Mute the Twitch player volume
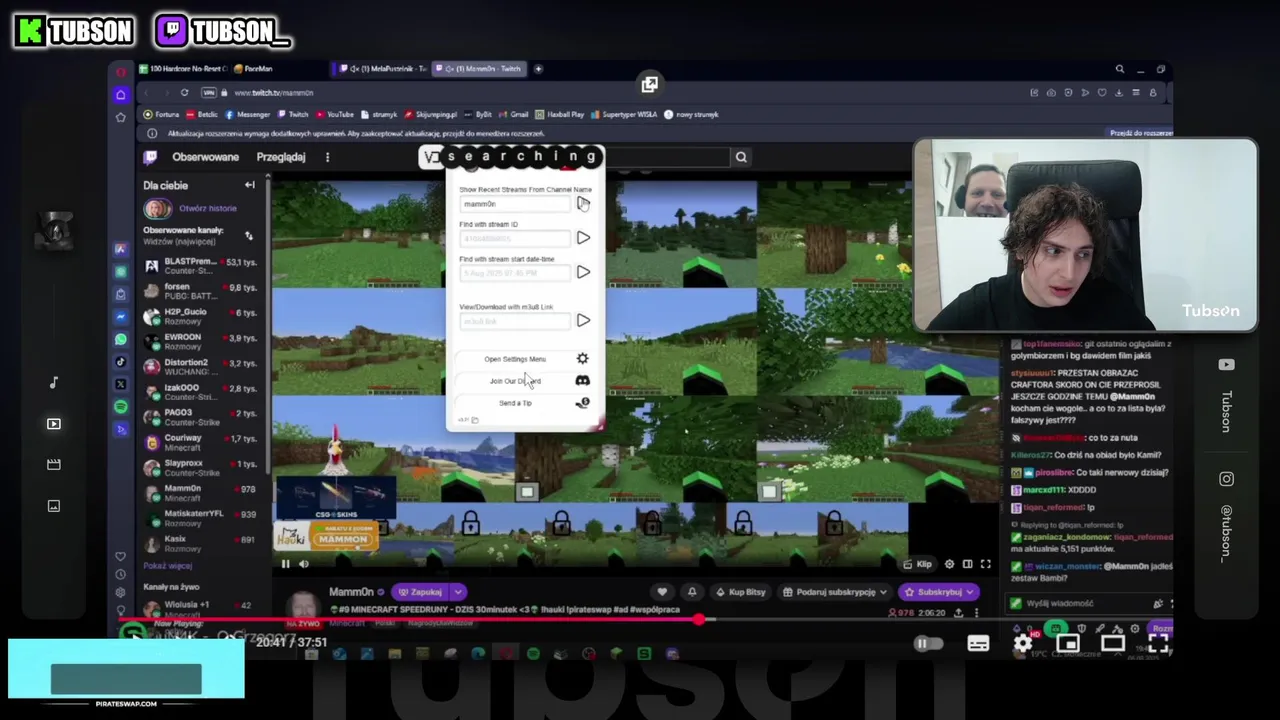 pos(304,564)
